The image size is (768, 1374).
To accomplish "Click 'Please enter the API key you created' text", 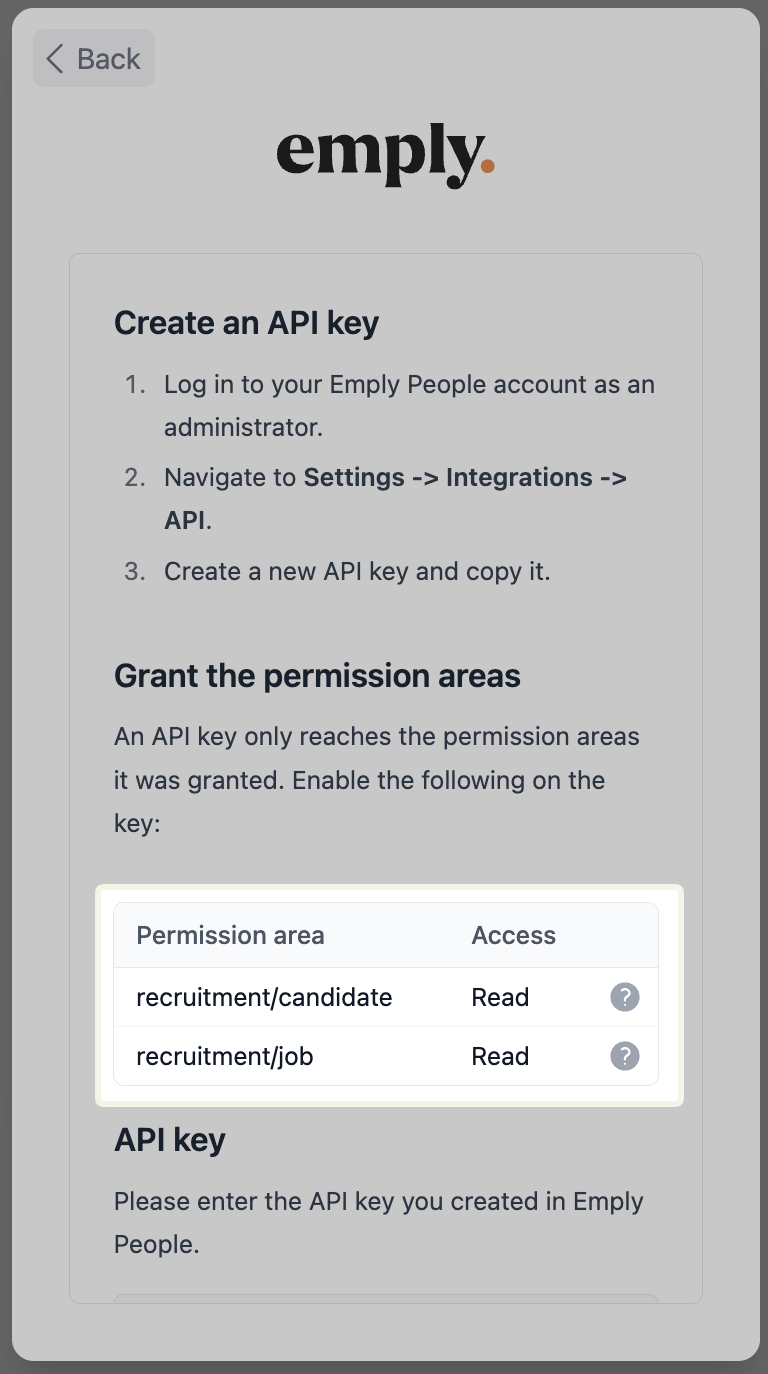I will tap(379, 1223).
